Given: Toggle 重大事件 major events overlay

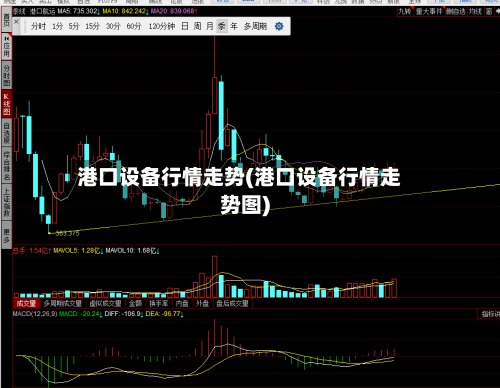Looking at the screenshot, I should pyautogui.click(x=429, y=11).
